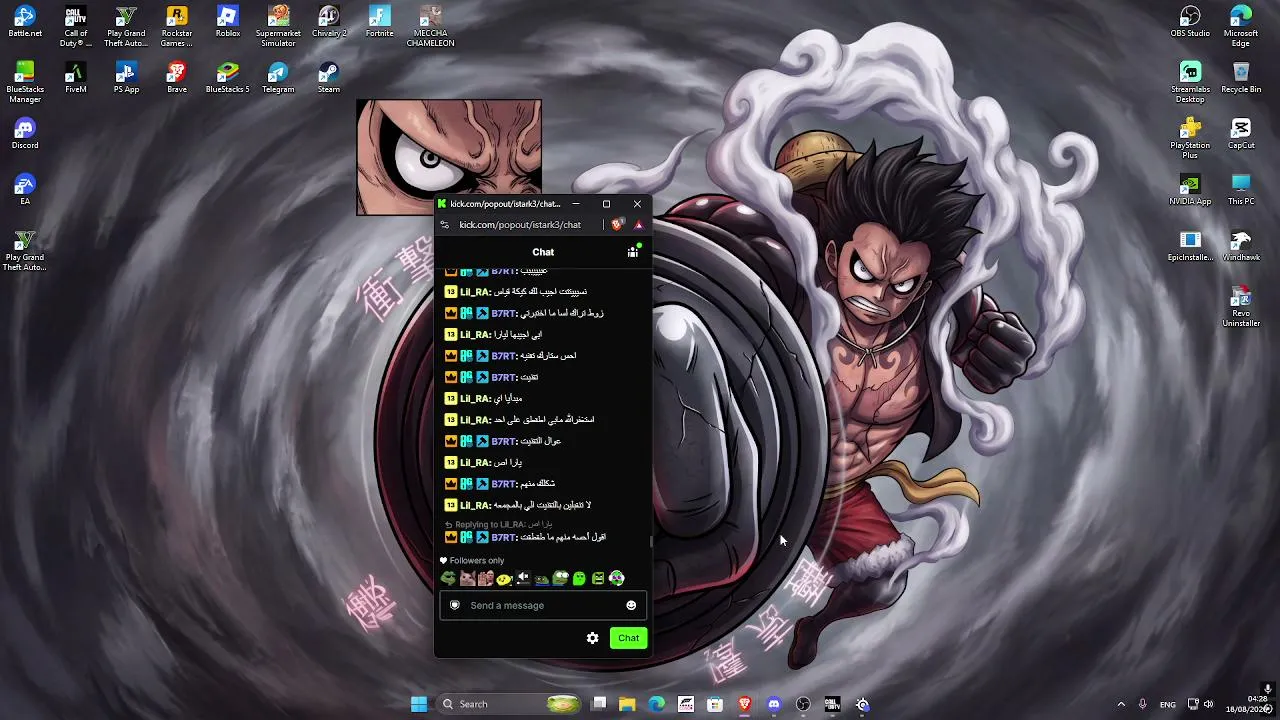Image resolution: width=1280 pixels, height=720 pixels.
Task: Select This PC desktop icon
Action: coord(1241,190)
